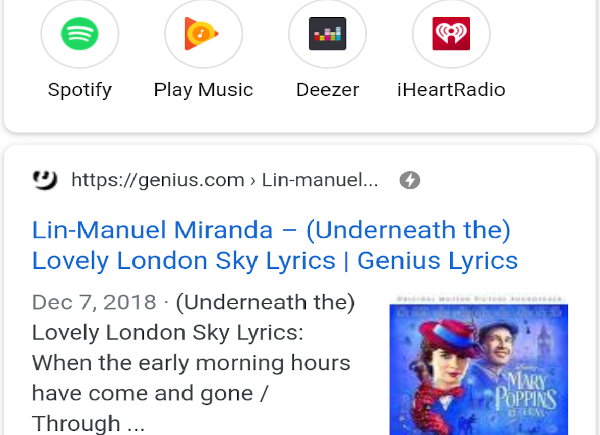Click the 'Spotify' text label

80,91
